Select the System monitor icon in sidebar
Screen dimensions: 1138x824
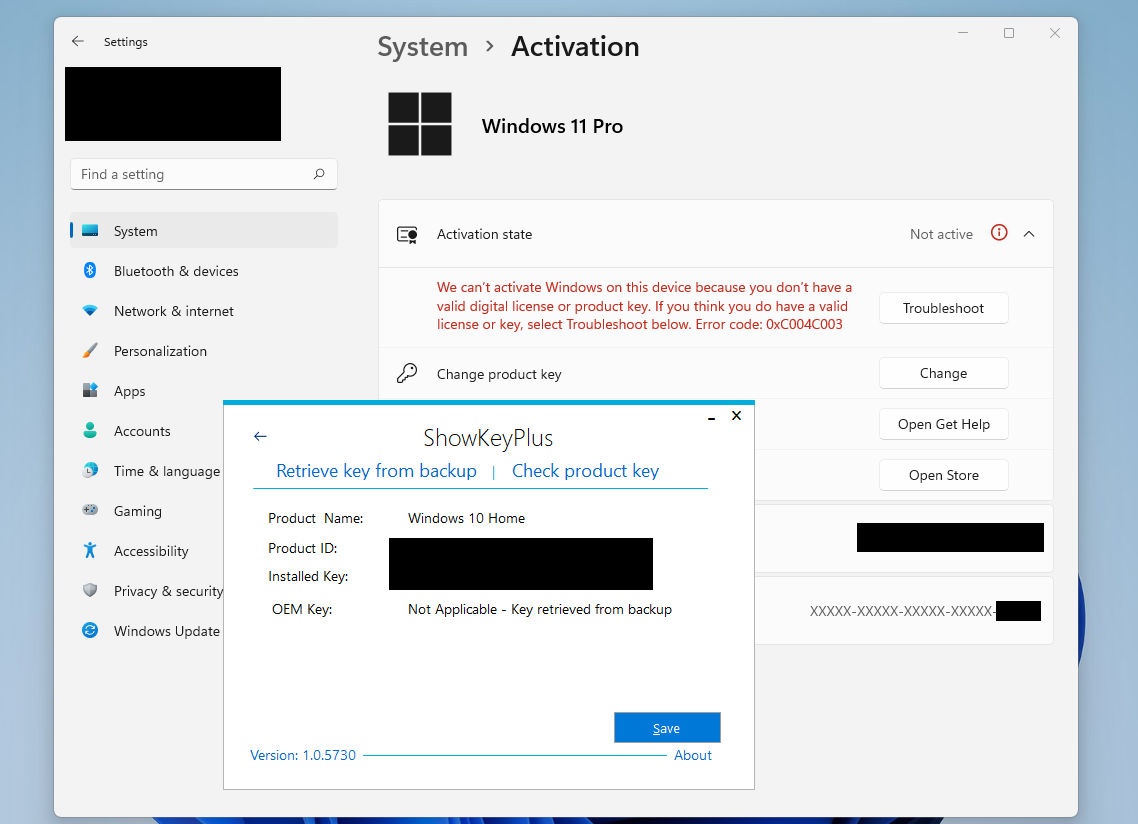click(x=90, y=231)
